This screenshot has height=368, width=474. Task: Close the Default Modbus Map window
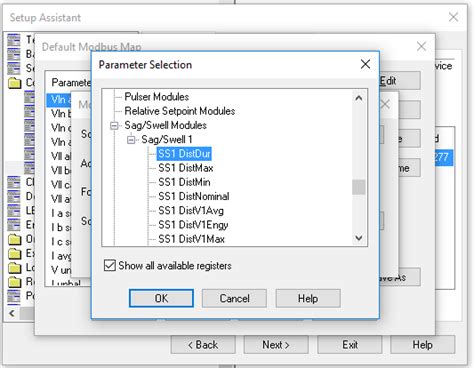[x=421, y=46]
